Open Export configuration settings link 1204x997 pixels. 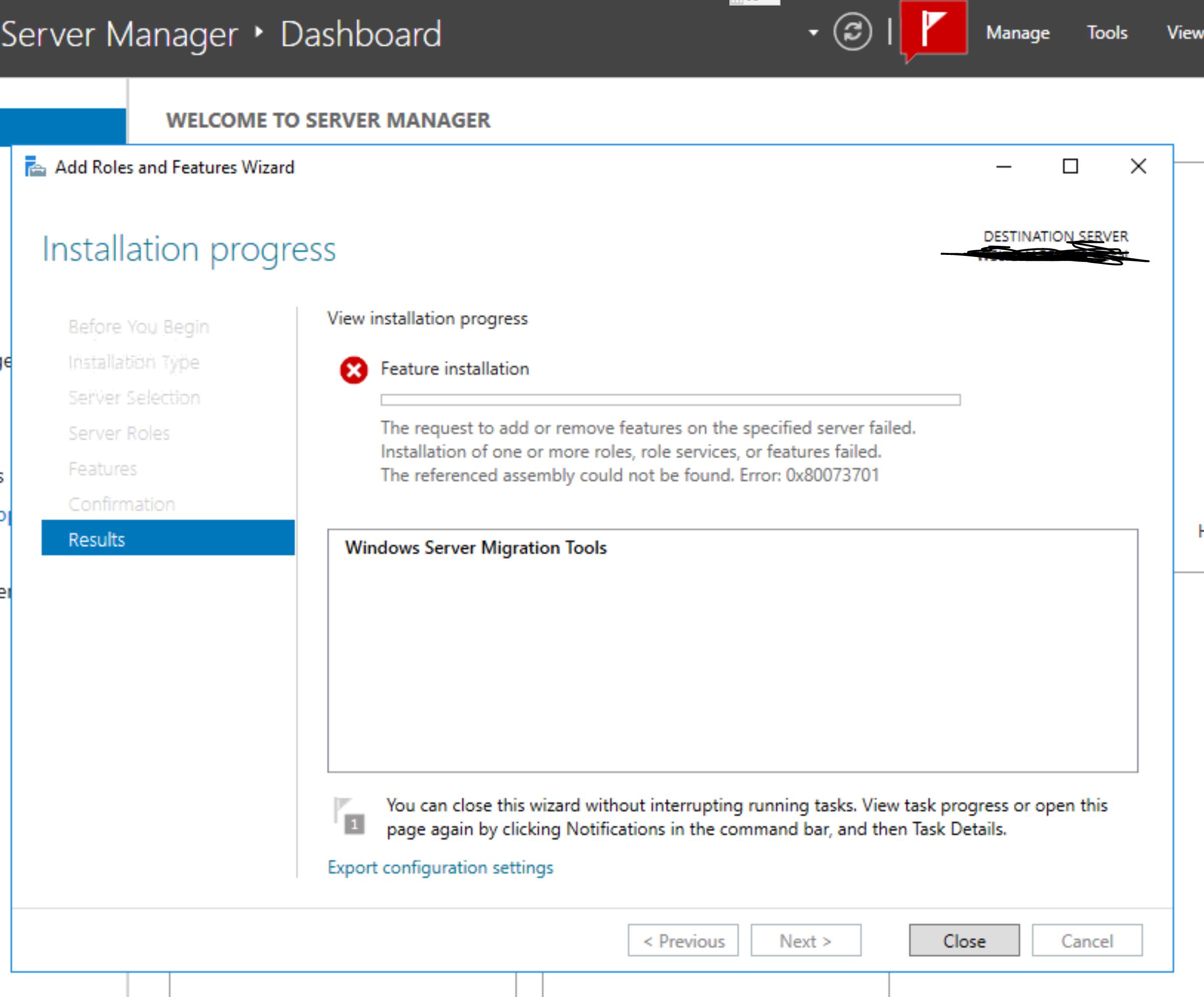click(x=441, y=868)
